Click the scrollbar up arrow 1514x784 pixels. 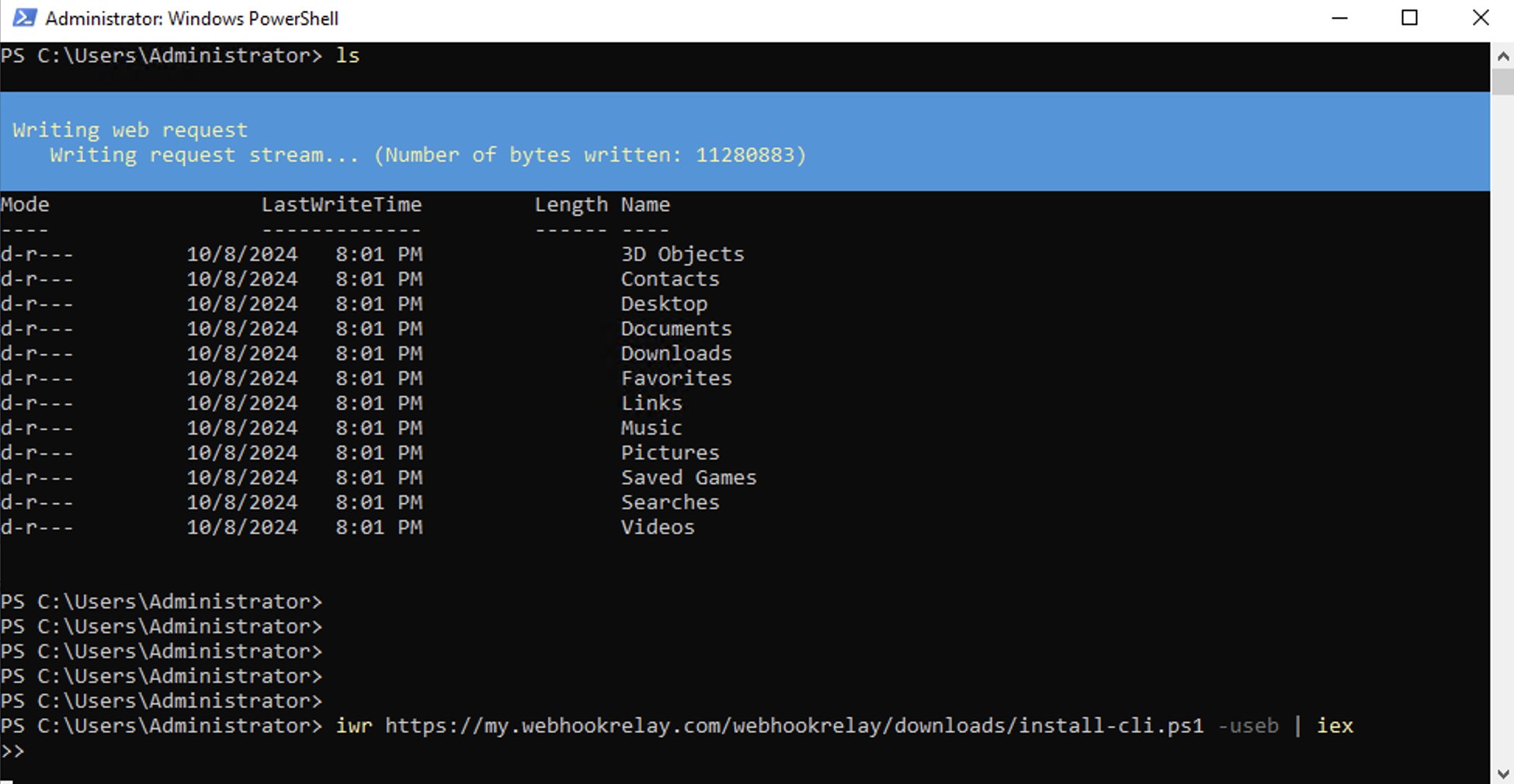coord(1502,55)
